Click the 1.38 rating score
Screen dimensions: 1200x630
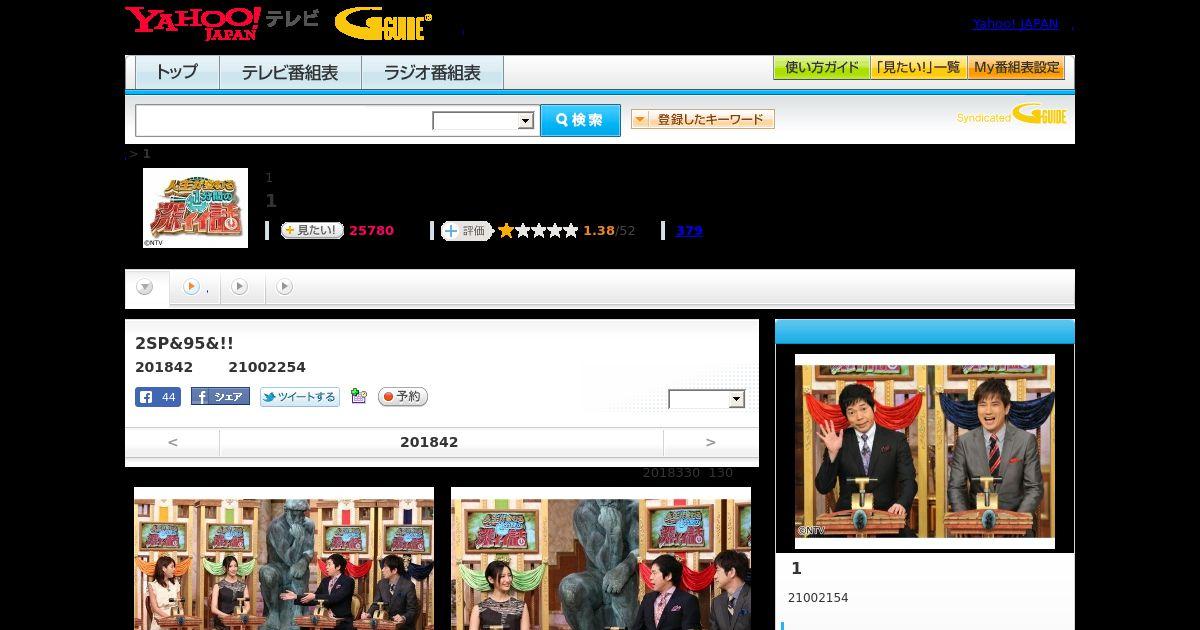[599, 231]
